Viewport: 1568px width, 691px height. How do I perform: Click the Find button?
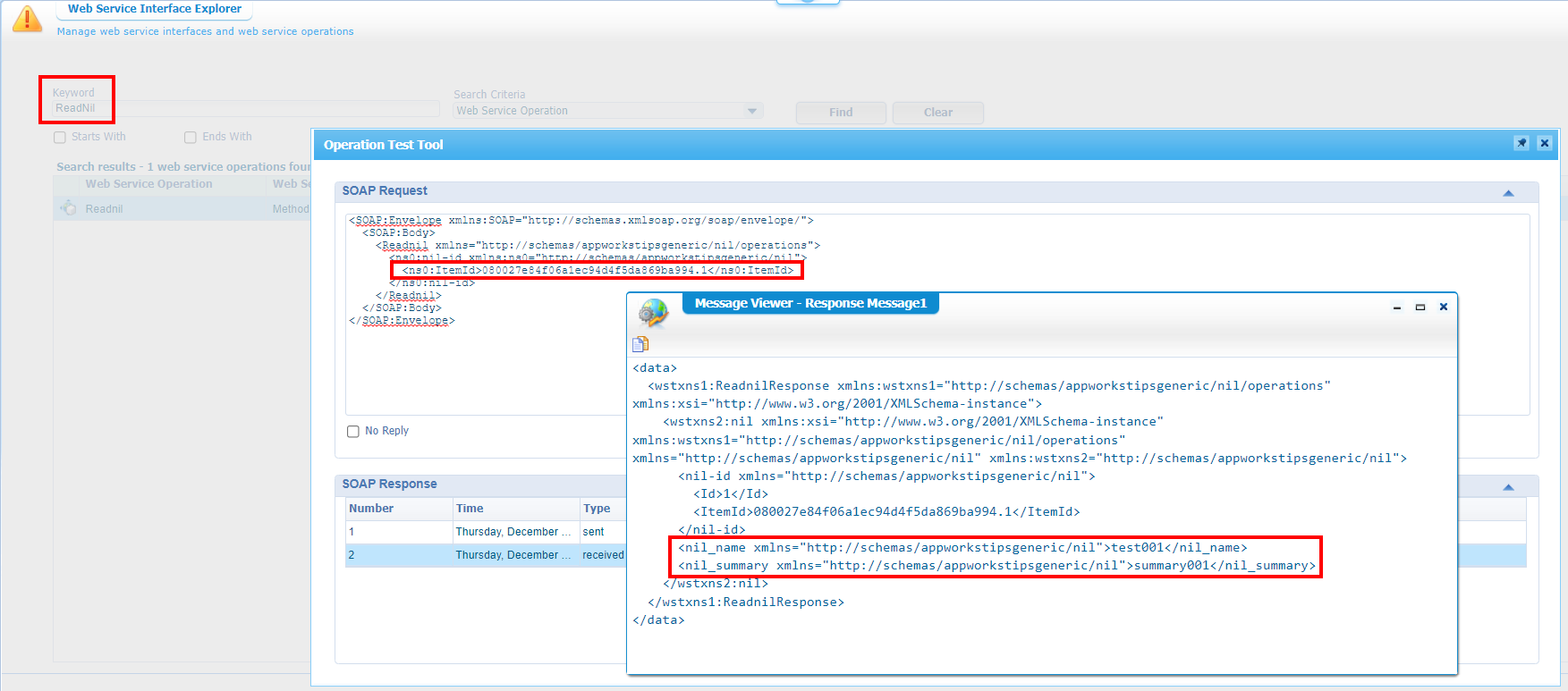(x=840, y=113)
